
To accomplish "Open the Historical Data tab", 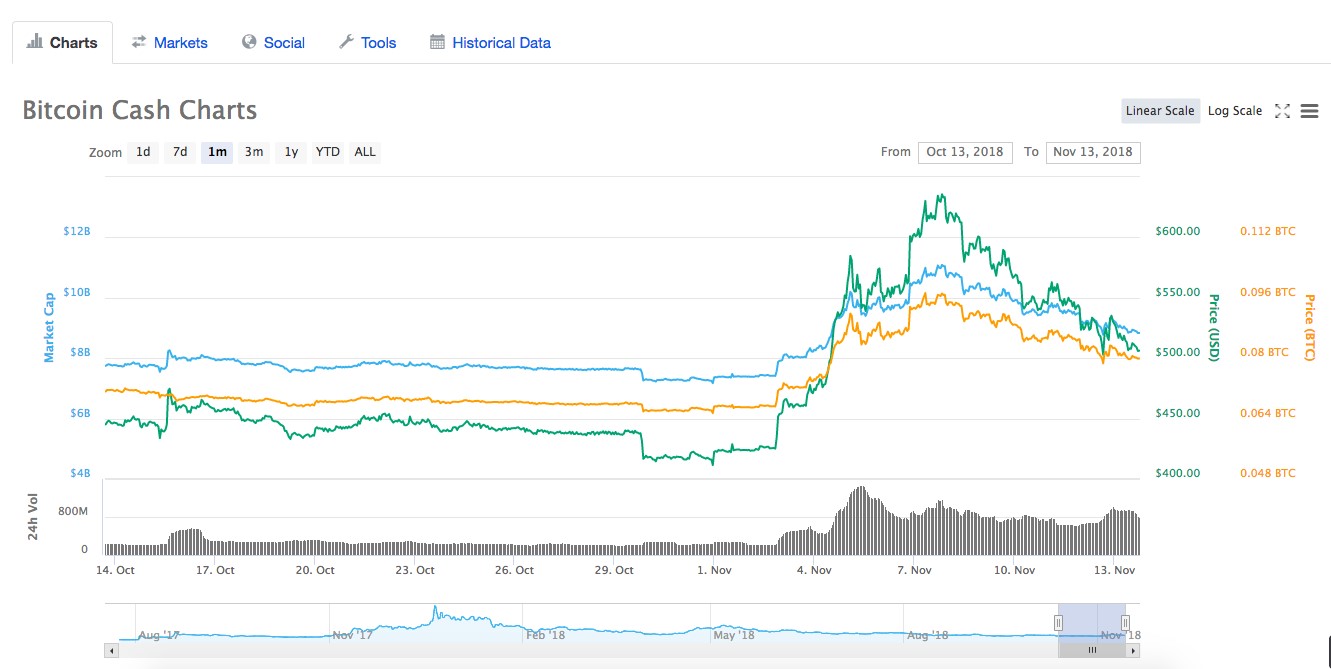I will click(x=490, y=43).
